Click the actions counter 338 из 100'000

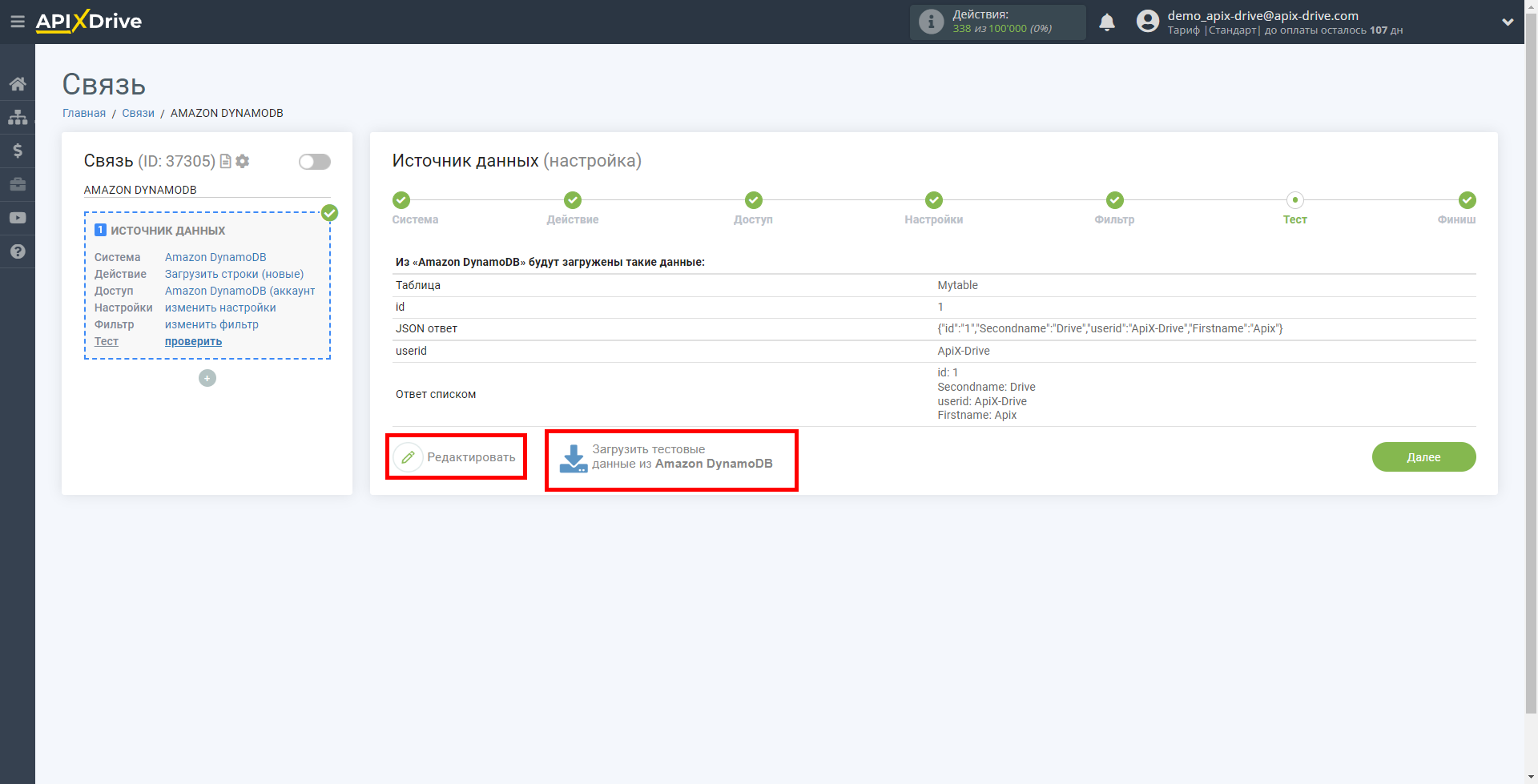1002,28
